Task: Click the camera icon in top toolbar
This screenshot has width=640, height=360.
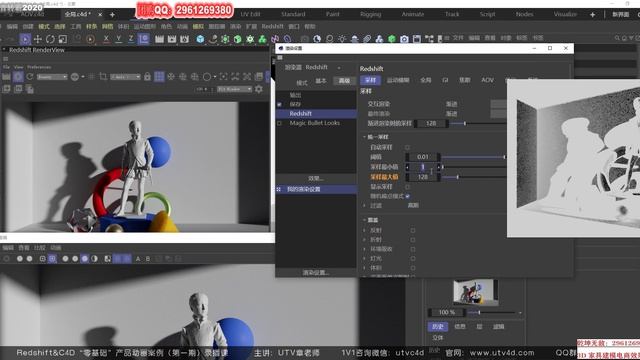Action: 404,39
